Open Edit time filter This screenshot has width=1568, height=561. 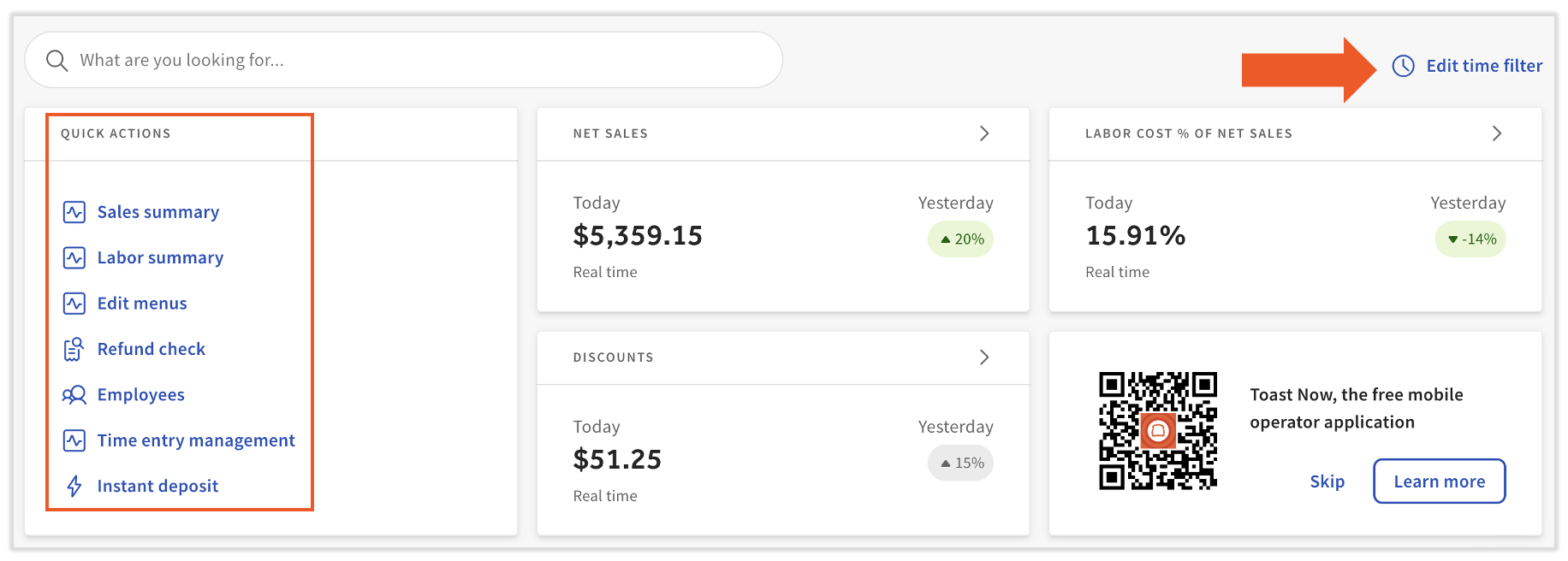point(1483,66)
